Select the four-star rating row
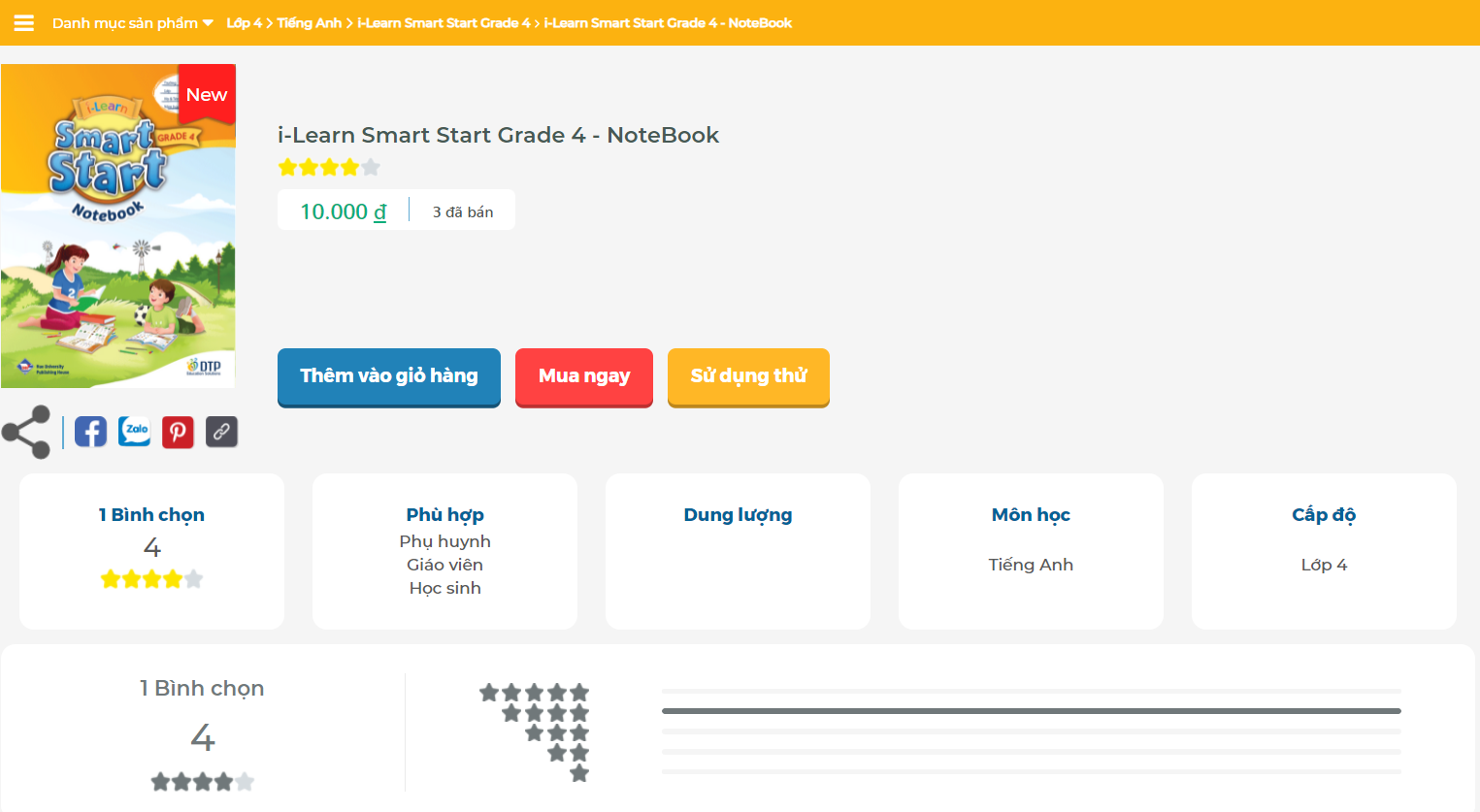1480x812 pixels. (546, 713)
